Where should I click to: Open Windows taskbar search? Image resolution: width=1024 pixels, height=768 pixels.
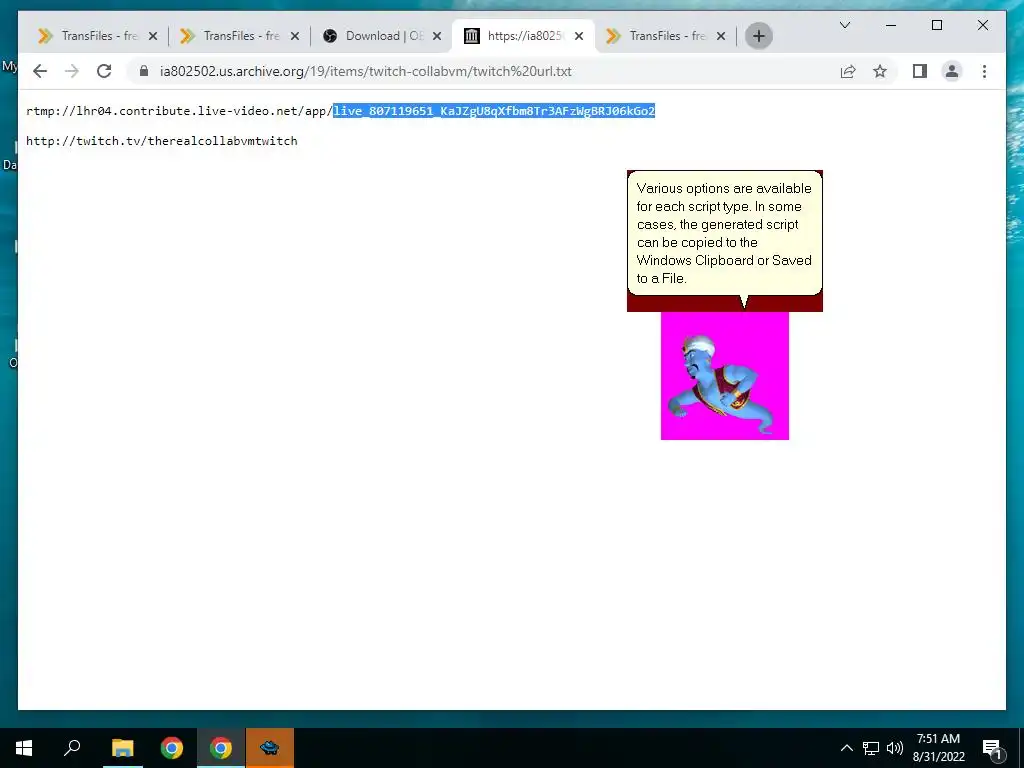tap(72, 748)
